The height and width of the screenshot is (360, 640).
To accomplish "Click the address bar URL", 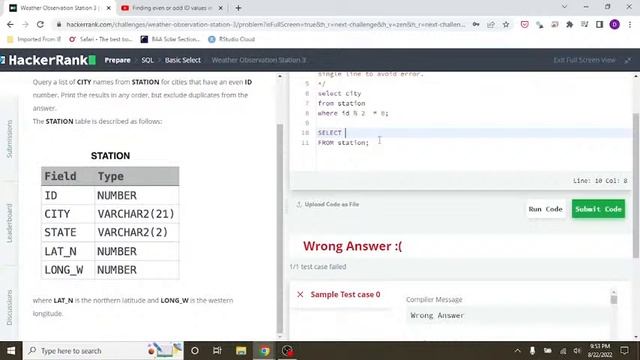I will click(265, 24).
